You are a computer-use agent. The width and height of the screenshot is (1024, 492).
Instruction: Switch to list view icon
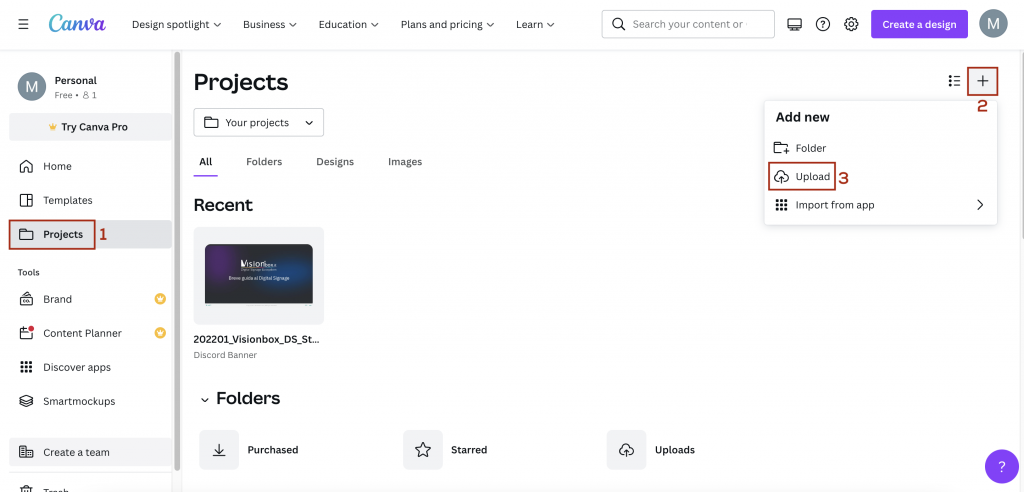tap(954, 81)
